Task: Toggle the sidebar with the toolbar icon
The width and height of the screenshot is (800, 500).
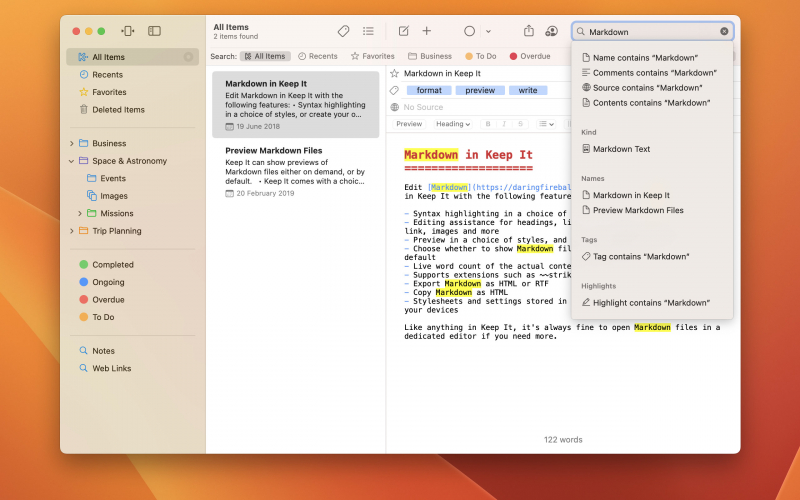Action: (x=154, y=31)
